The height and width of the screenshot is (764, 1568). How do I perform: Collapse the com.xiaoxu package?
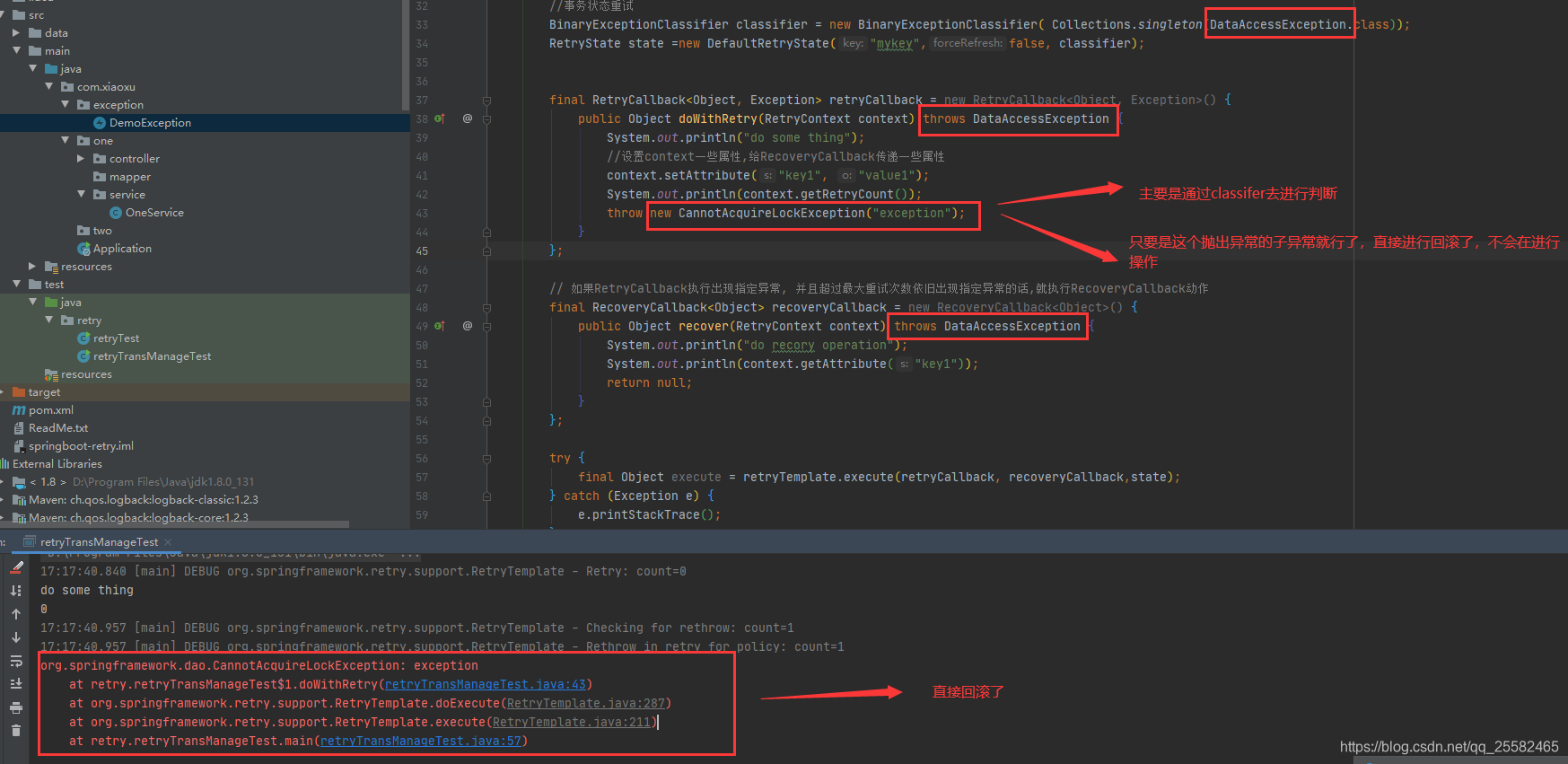coord(49,87)
